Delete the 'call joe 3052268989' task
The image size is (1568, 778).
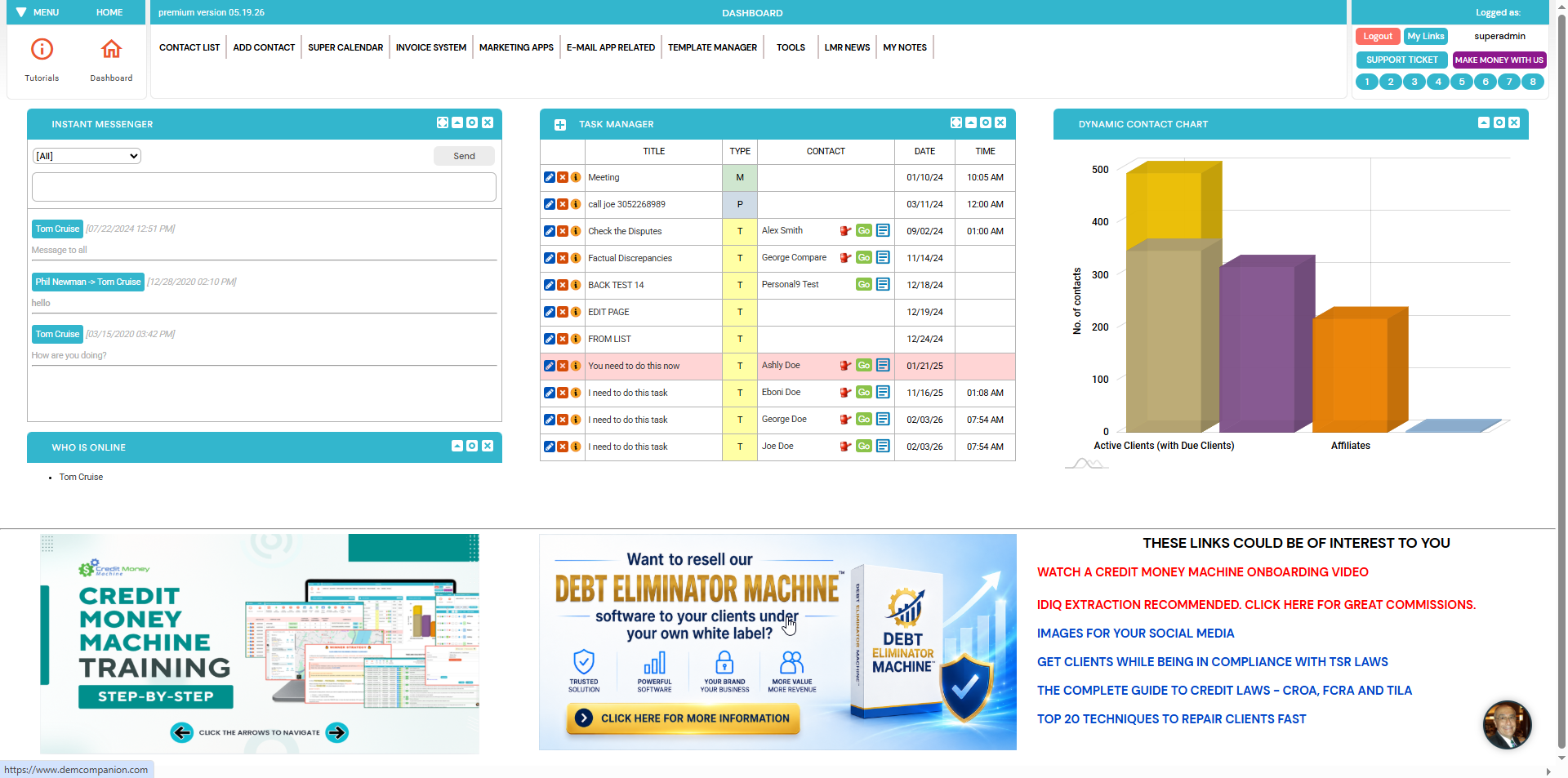563,204
